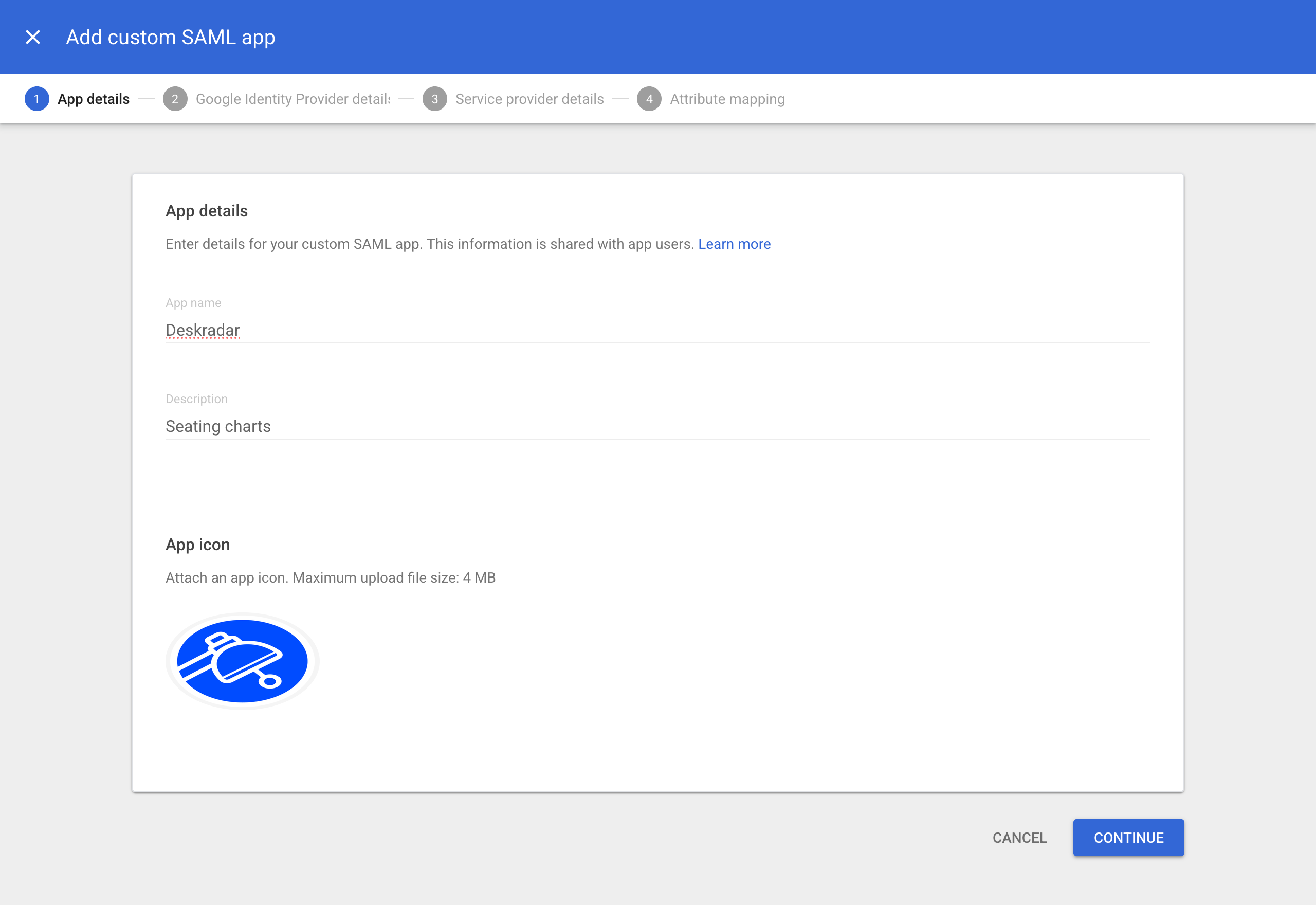The width and height of the screenshot is (1316, 905).
Task: Click the 'Add custom SAML app' title
Action: click(x=171, y=38)
